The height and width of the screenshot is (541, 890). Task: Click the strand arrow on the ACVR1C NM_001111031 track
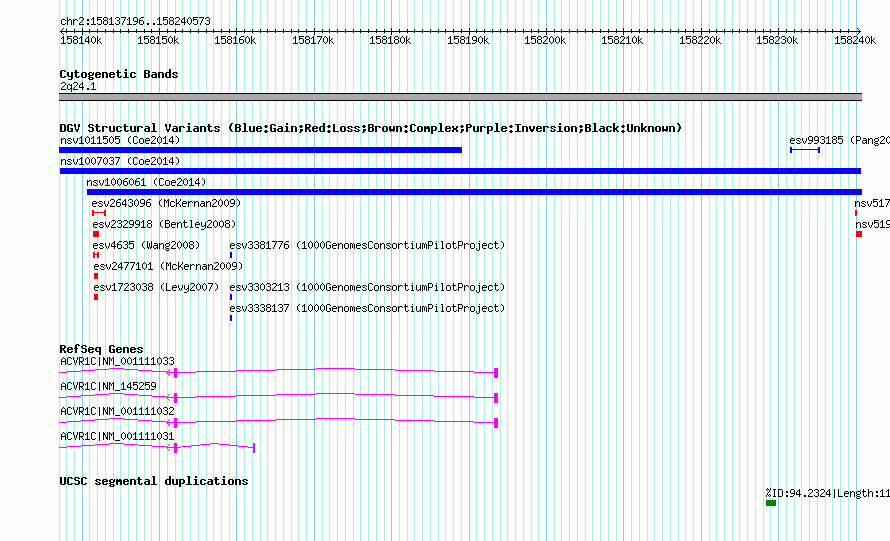tap(169, 448)
